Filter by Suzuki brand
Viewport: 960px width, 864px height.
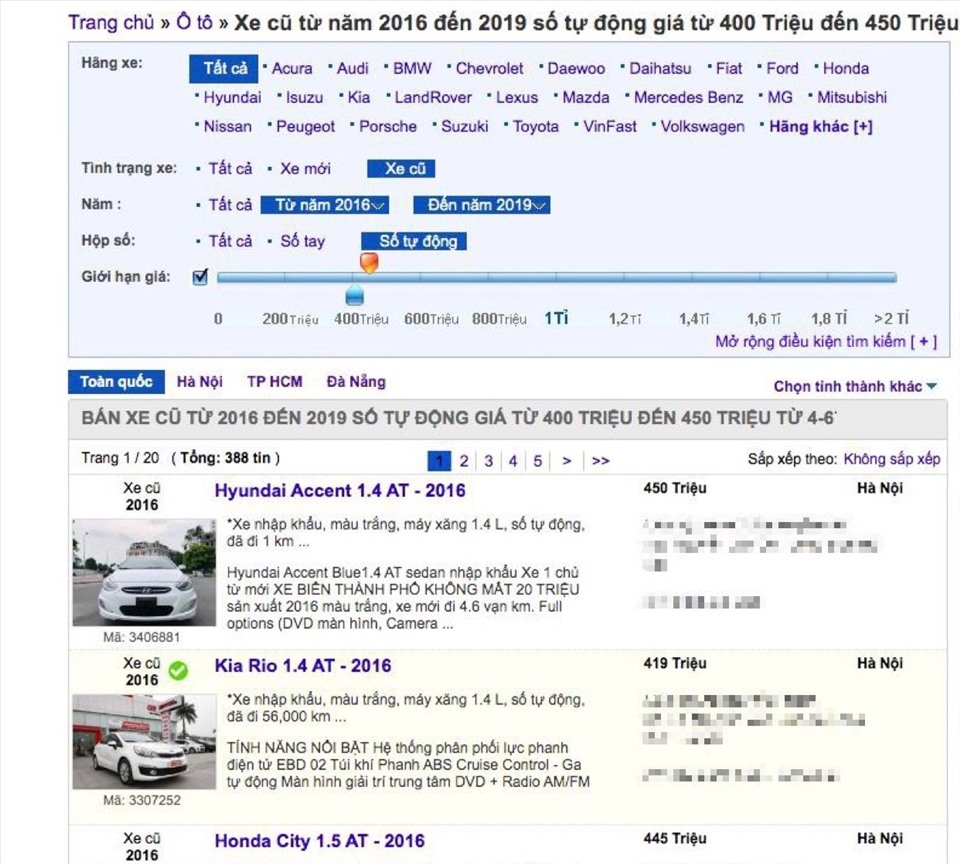tap(465, 127)
